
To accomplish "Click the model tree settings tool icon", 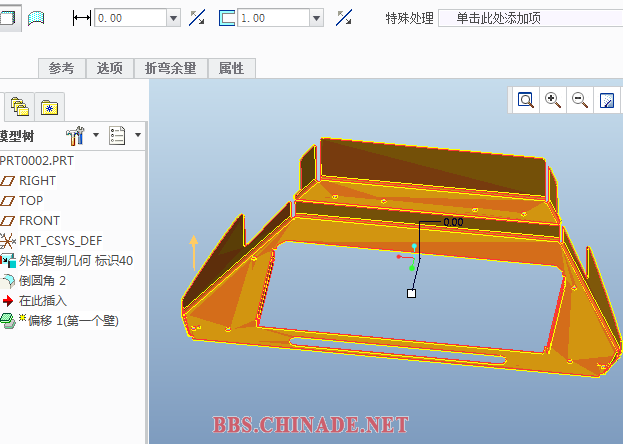I will click(x=76, y=135).
